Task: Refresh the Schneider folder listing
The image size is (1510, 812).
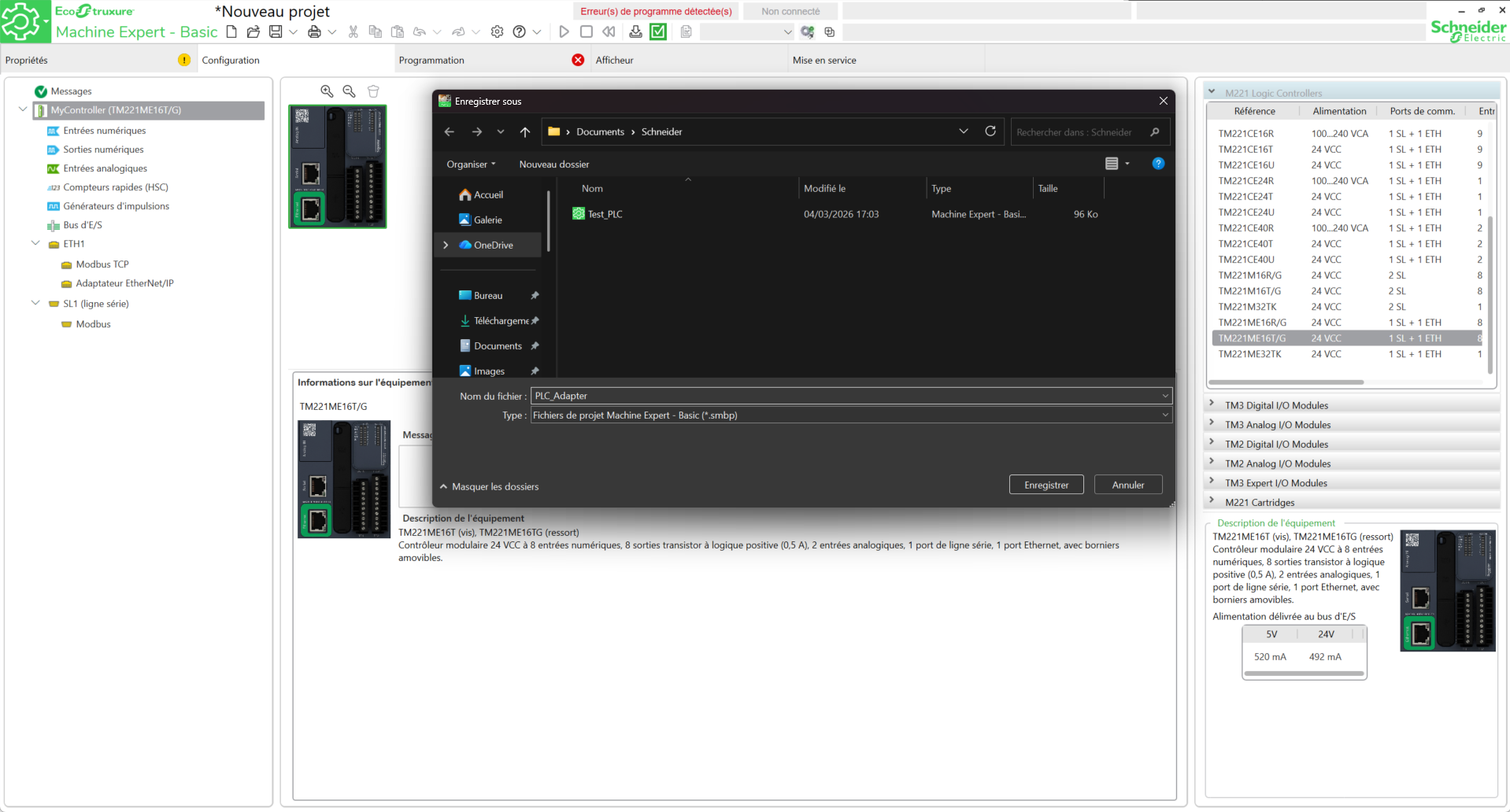Action: (x=990, y=131)
